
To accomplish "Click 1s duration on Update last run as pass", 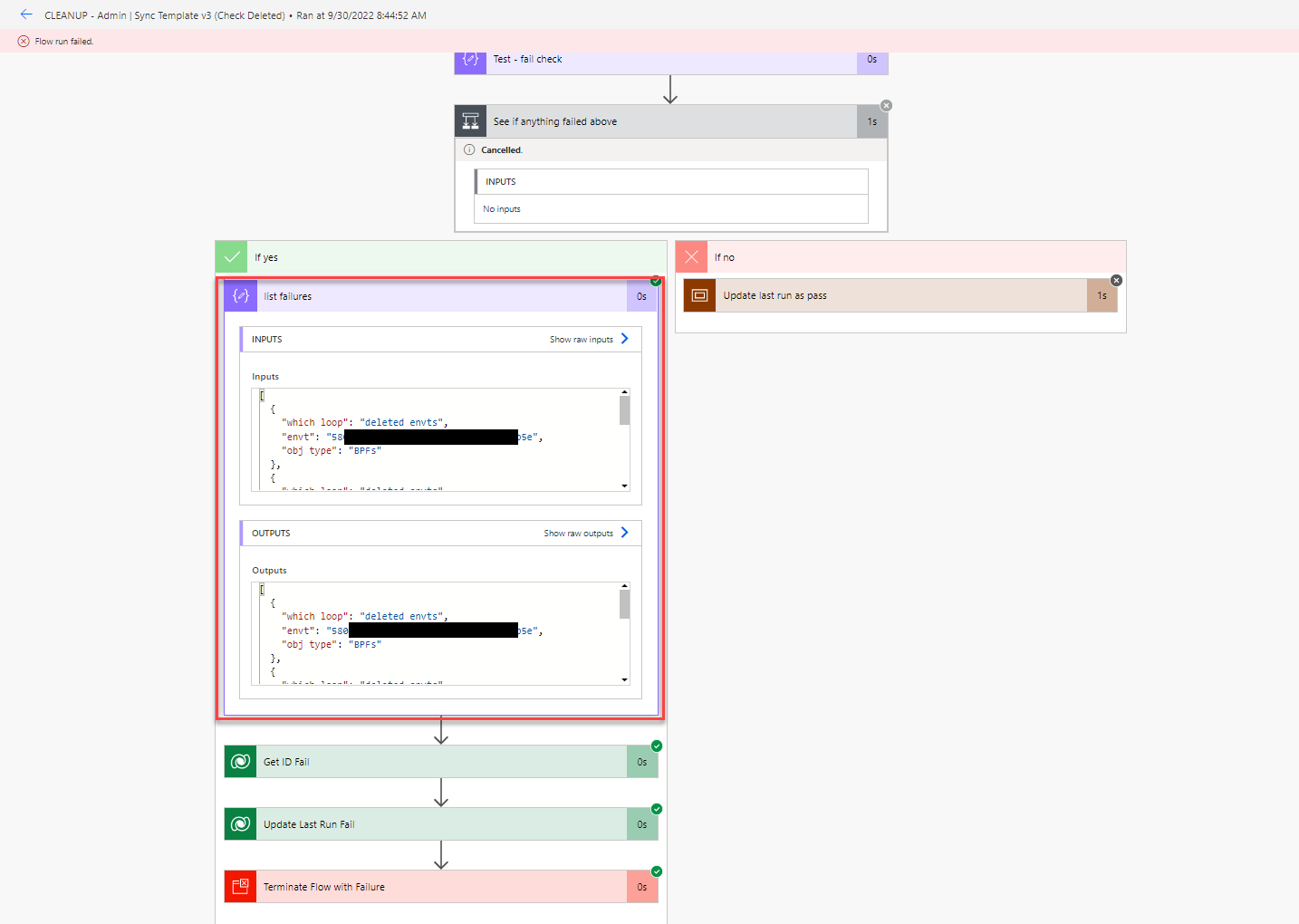I will tap(1102, 295).
